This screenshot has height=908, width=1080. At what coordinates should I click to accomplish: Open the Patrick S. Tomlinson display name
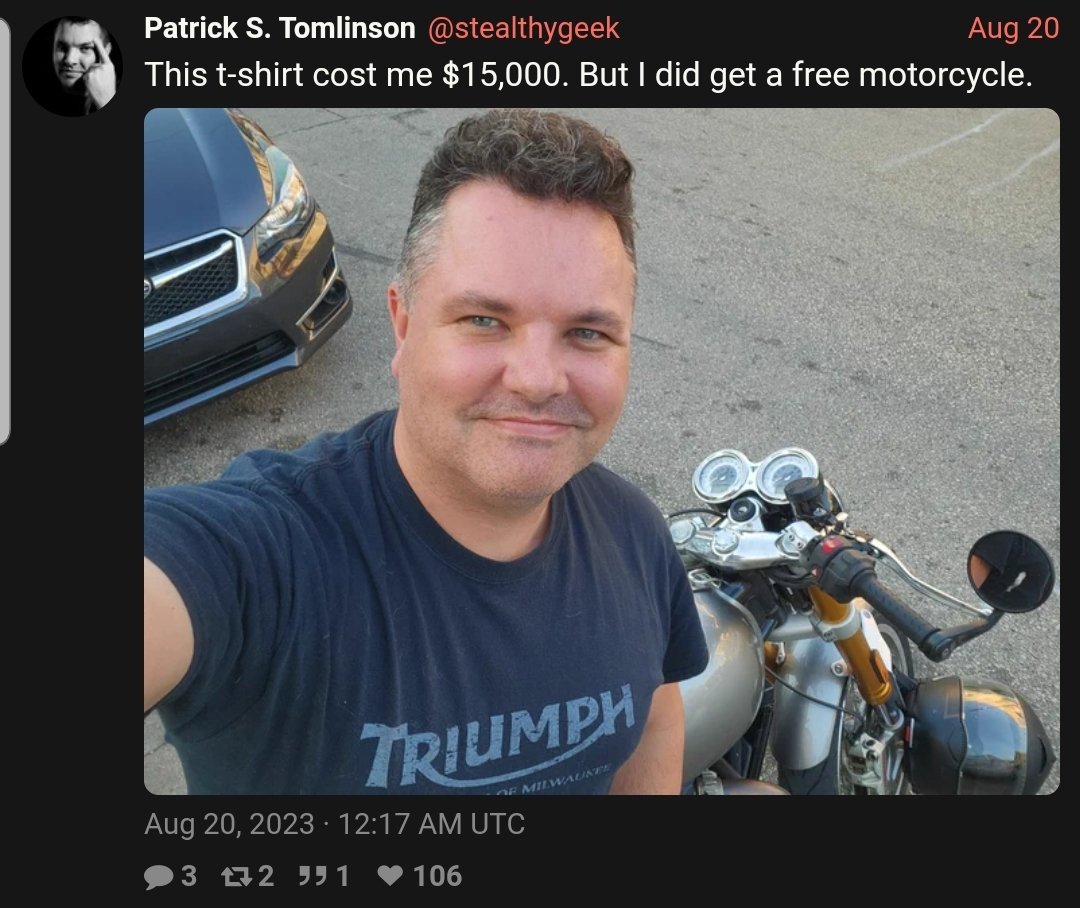(x=280, y=28)
